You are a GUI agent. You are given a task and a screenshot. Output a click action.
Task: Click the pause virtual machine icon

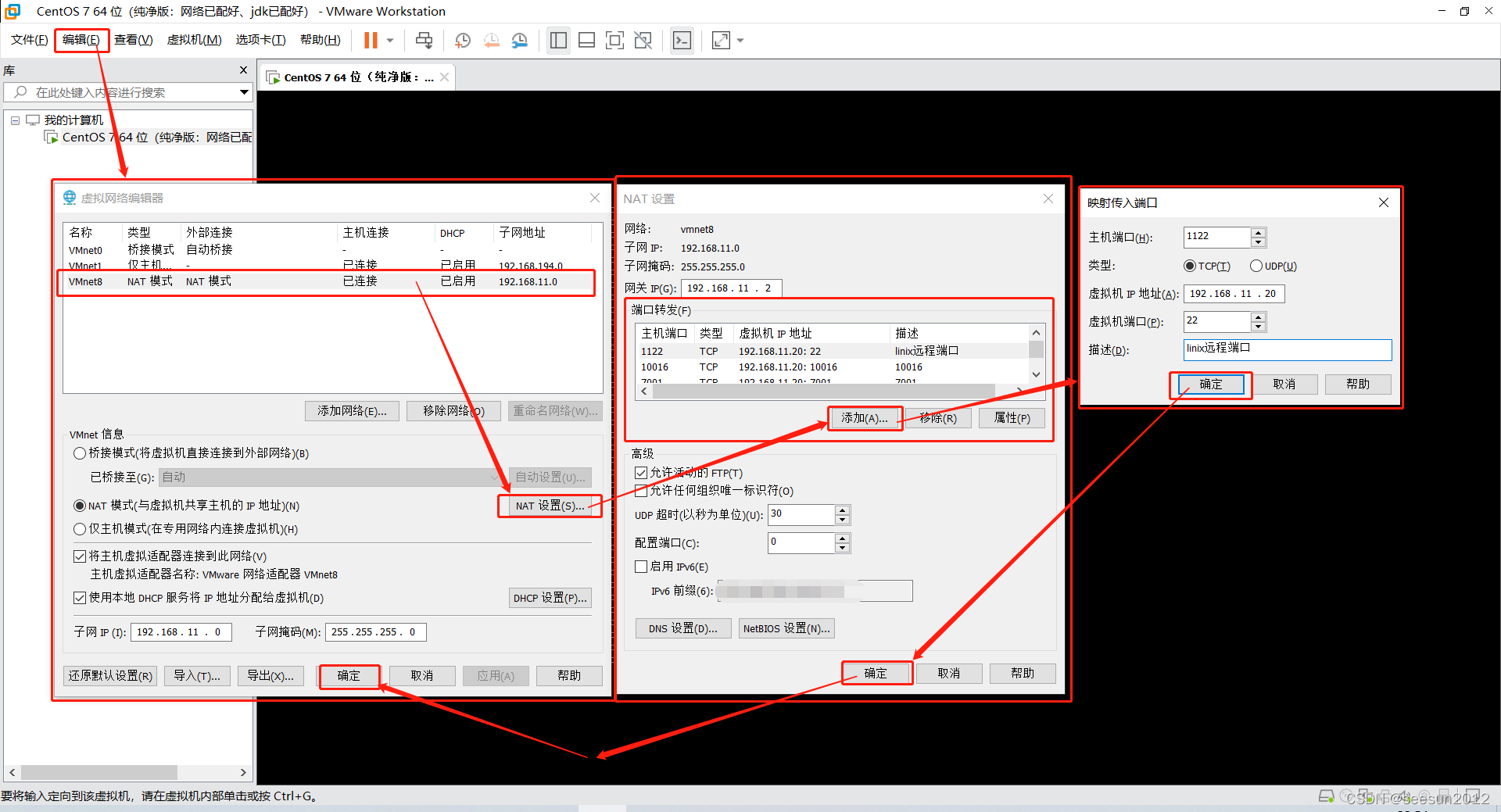click(x=371, y=41)
